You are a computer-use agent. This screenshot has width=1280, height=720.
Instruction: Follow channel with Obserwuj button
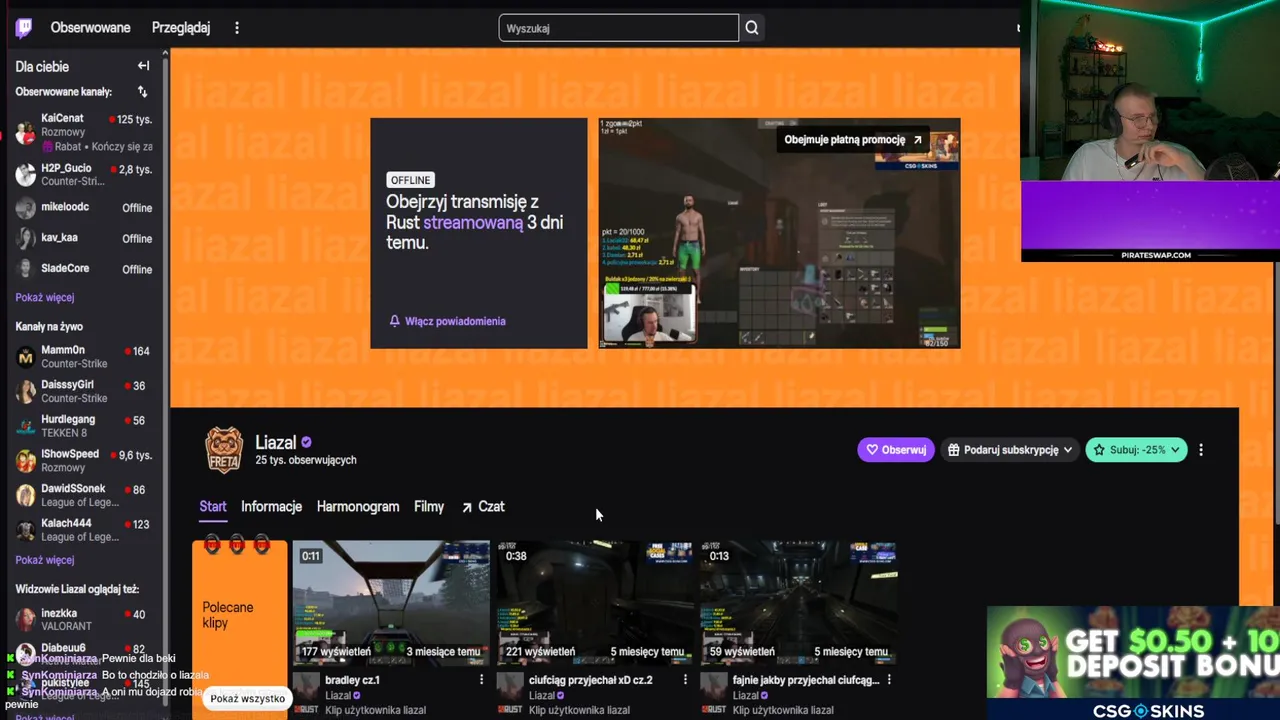coord(896,450)
